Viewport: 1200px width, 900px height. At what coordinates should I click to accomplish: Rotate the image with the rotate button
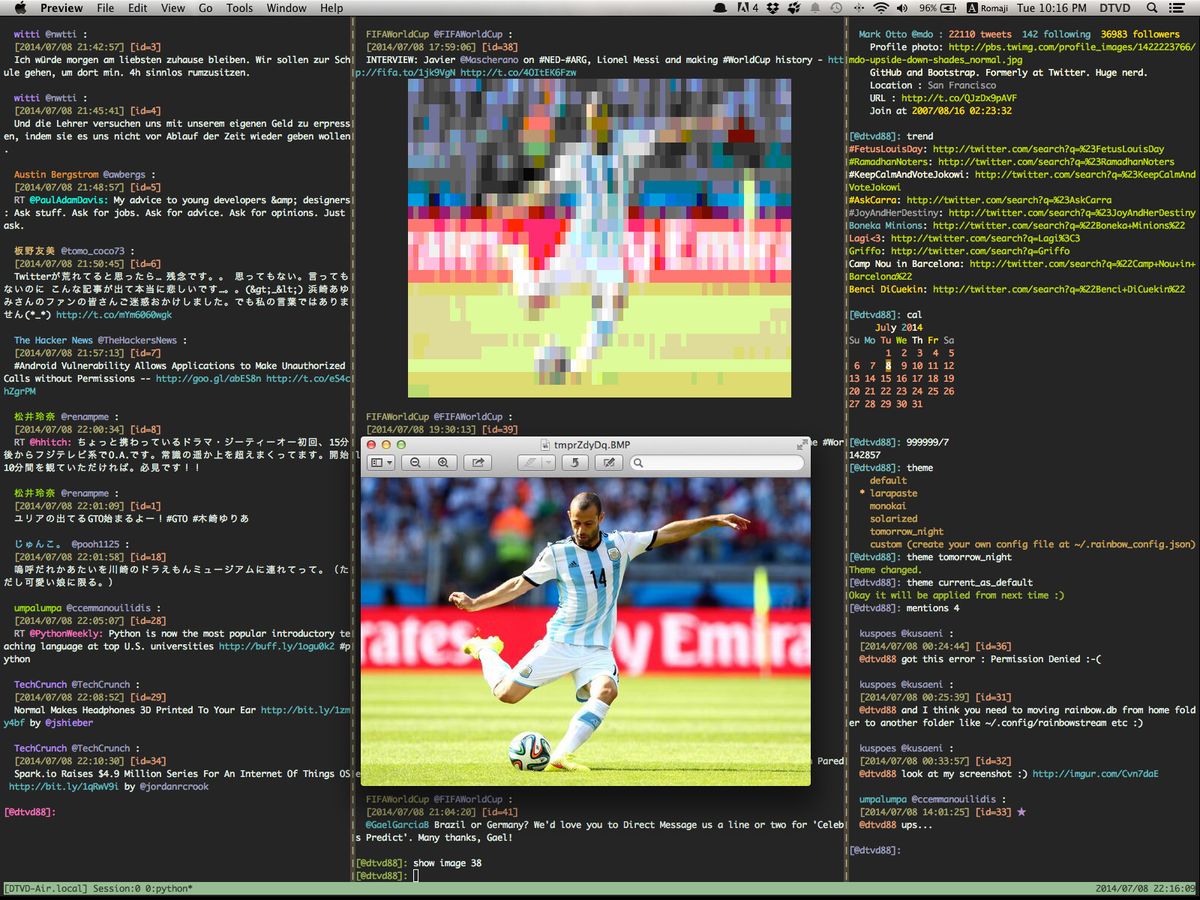(573, 463)
